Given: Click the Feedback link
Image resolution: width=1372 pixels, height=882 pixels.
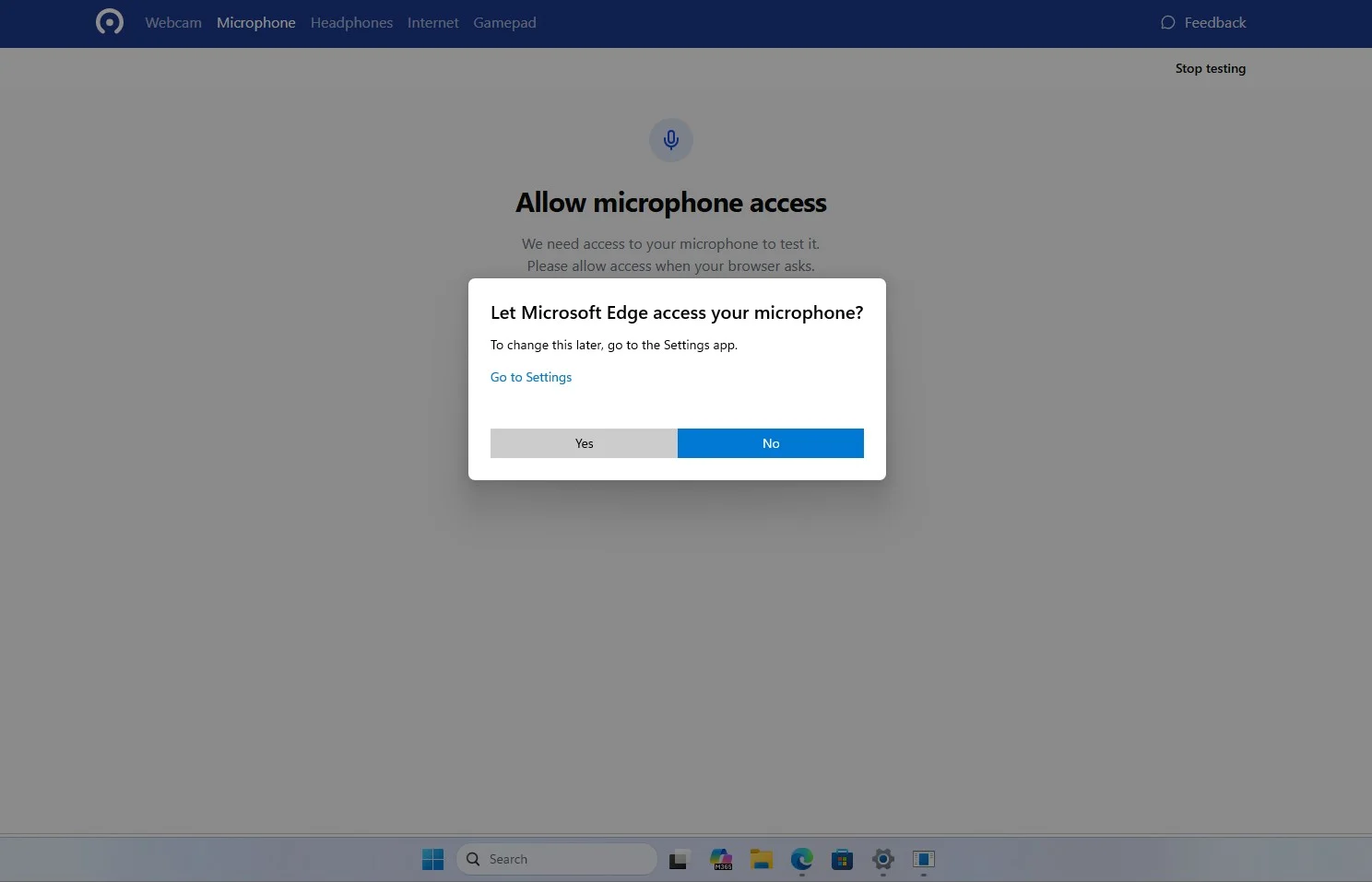Looking at the screenshot, I should pos(1203,23).
